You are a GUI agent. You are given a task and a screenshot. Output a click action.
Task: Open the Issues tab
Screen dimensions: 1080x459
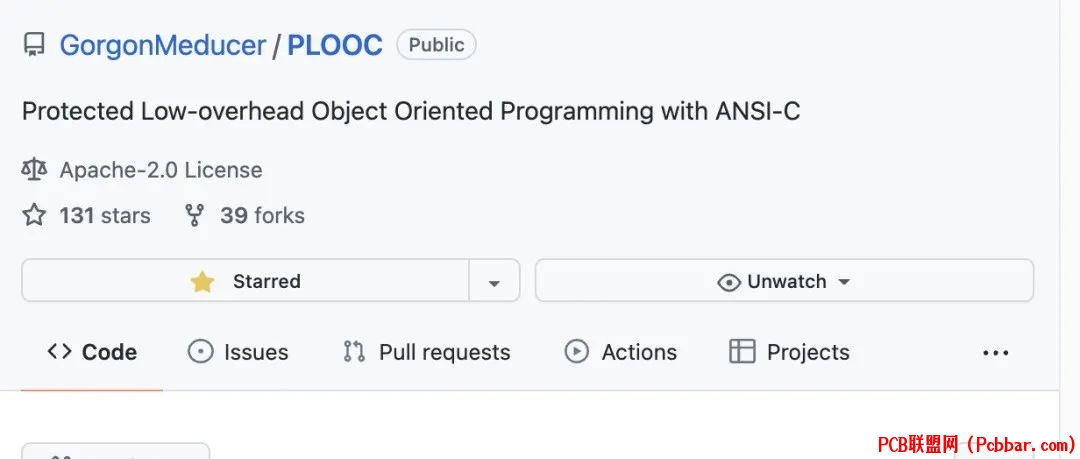(x=238, y=352)
